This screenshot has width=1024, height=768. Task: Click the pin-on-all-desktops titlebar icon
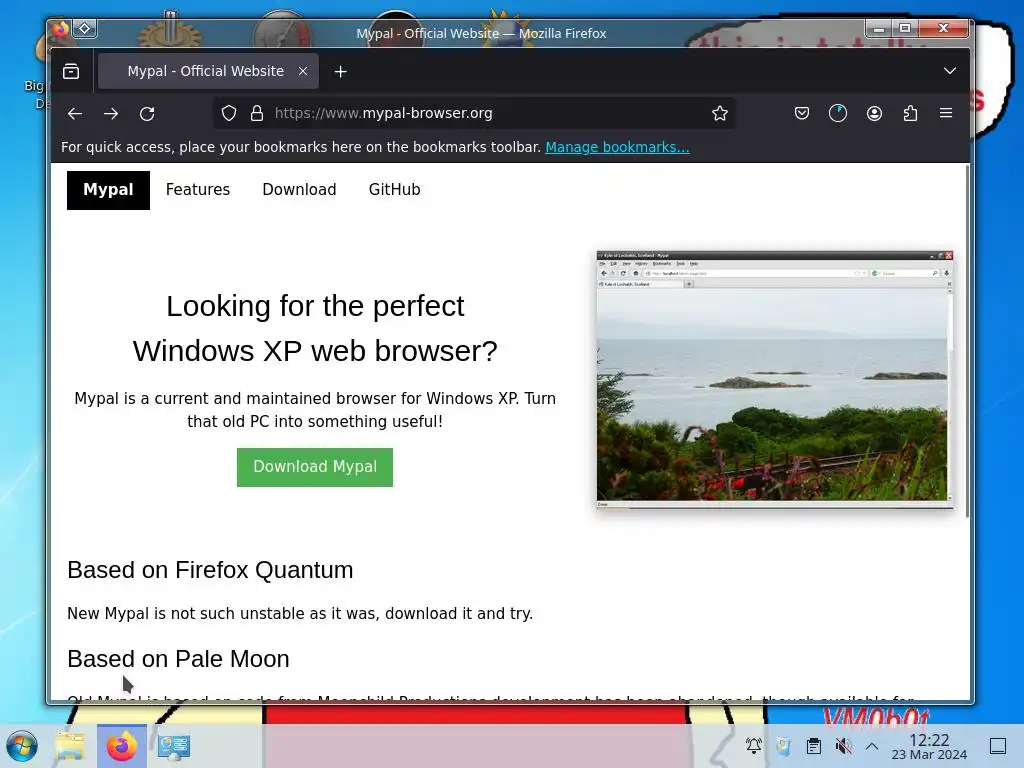point(85,28)
